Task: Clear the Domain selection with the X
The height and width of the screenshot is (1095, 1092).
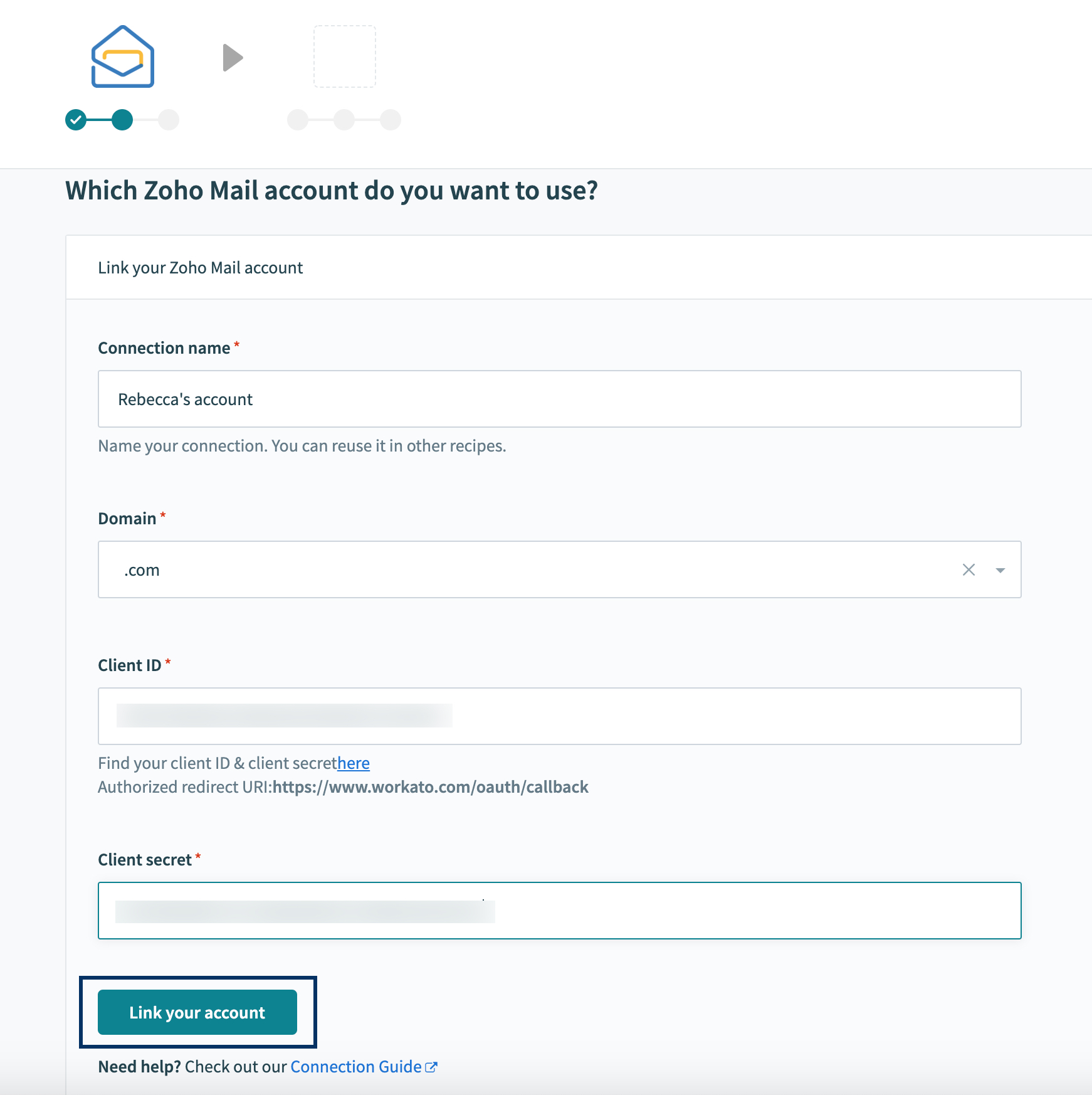Action: (969, 569)
